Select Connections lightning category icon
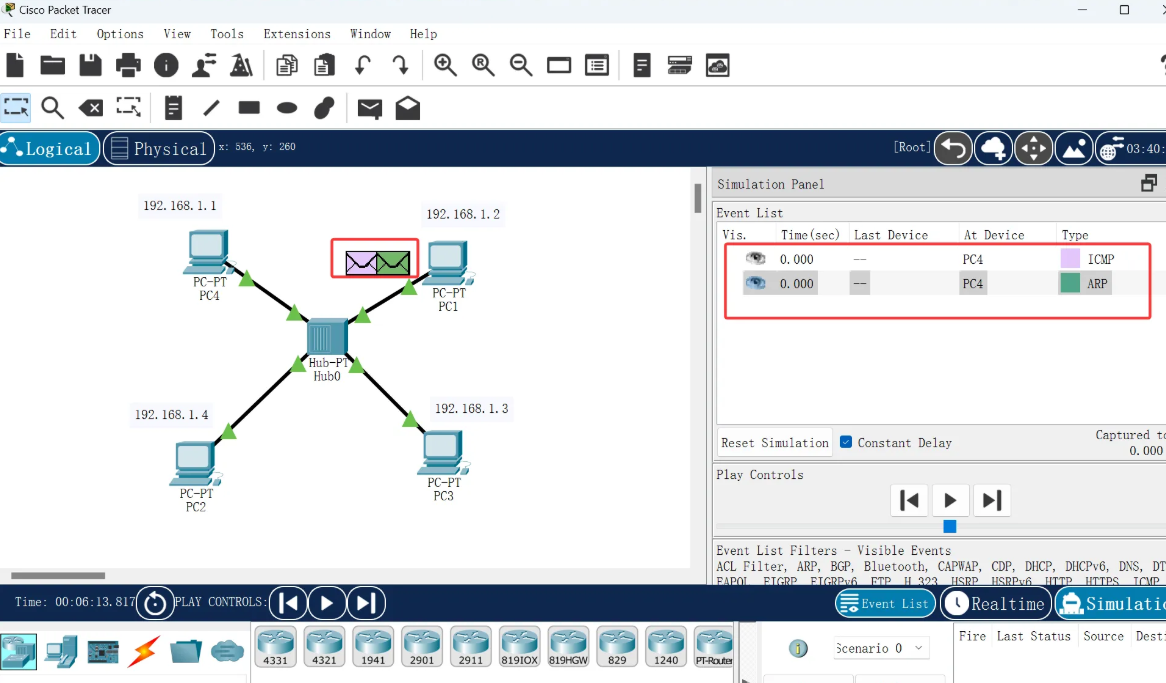This screenshot has width=1166, height=683. (144, 652)
